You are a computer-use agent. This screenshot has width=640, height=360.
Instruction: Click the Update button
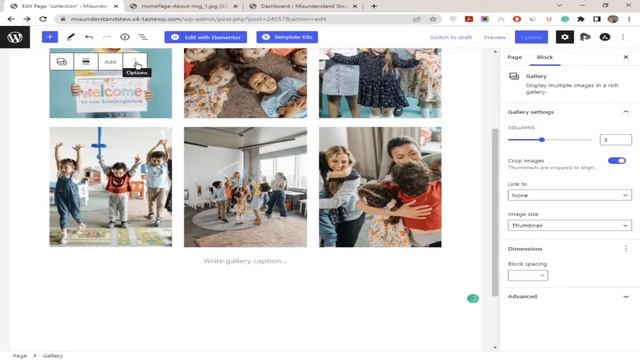tap(531, 37)
